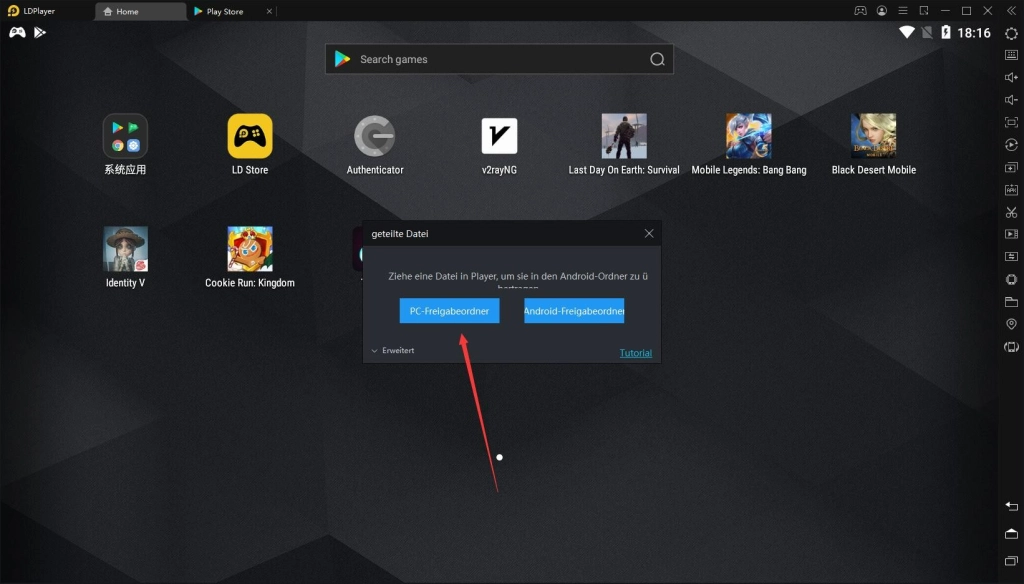This screenshot has height=584, width=1024.
Task: Open the hamburger menu in title bar
Action: point(903,10)
